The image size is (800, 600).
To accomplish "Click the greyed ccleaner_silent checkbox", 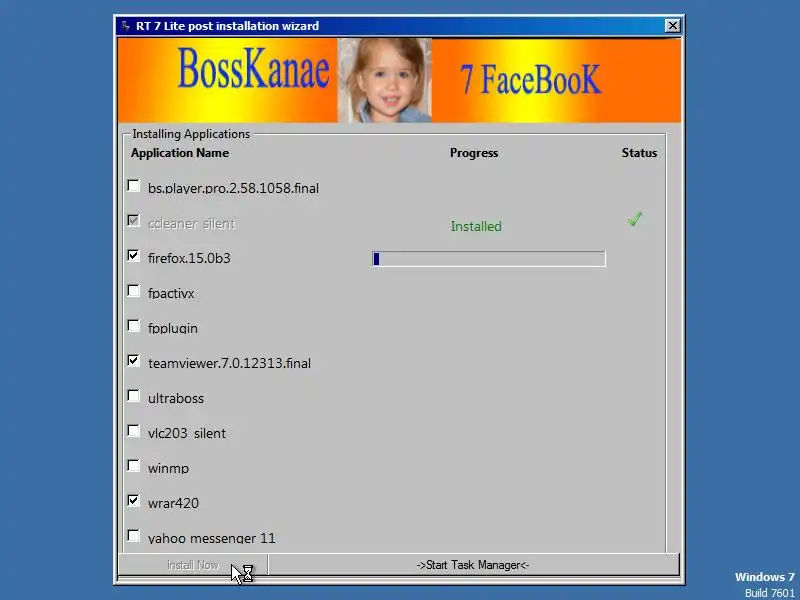I will 134,221.
